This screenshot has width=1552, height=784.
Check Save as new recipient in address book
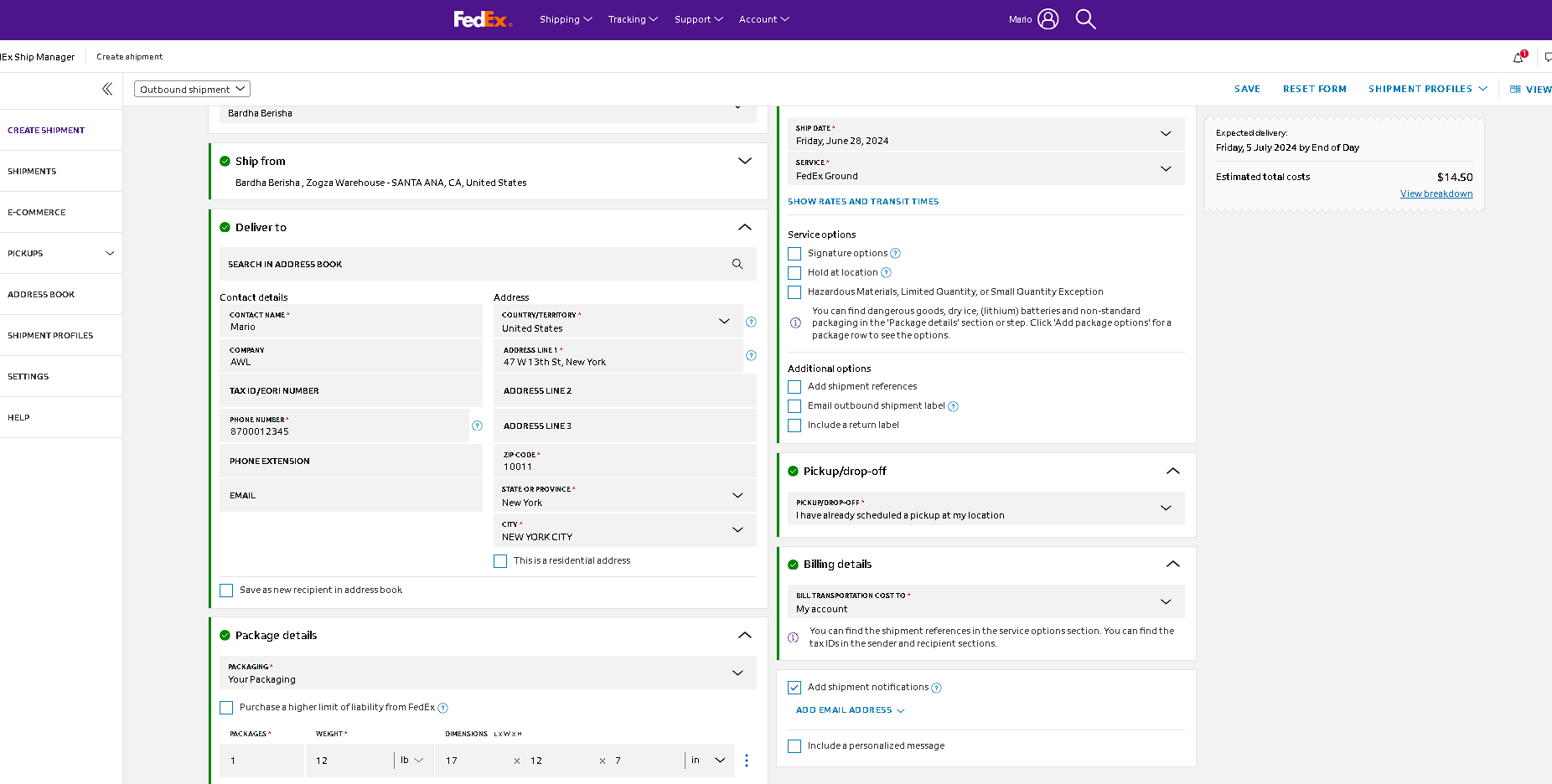pos(226,591)
